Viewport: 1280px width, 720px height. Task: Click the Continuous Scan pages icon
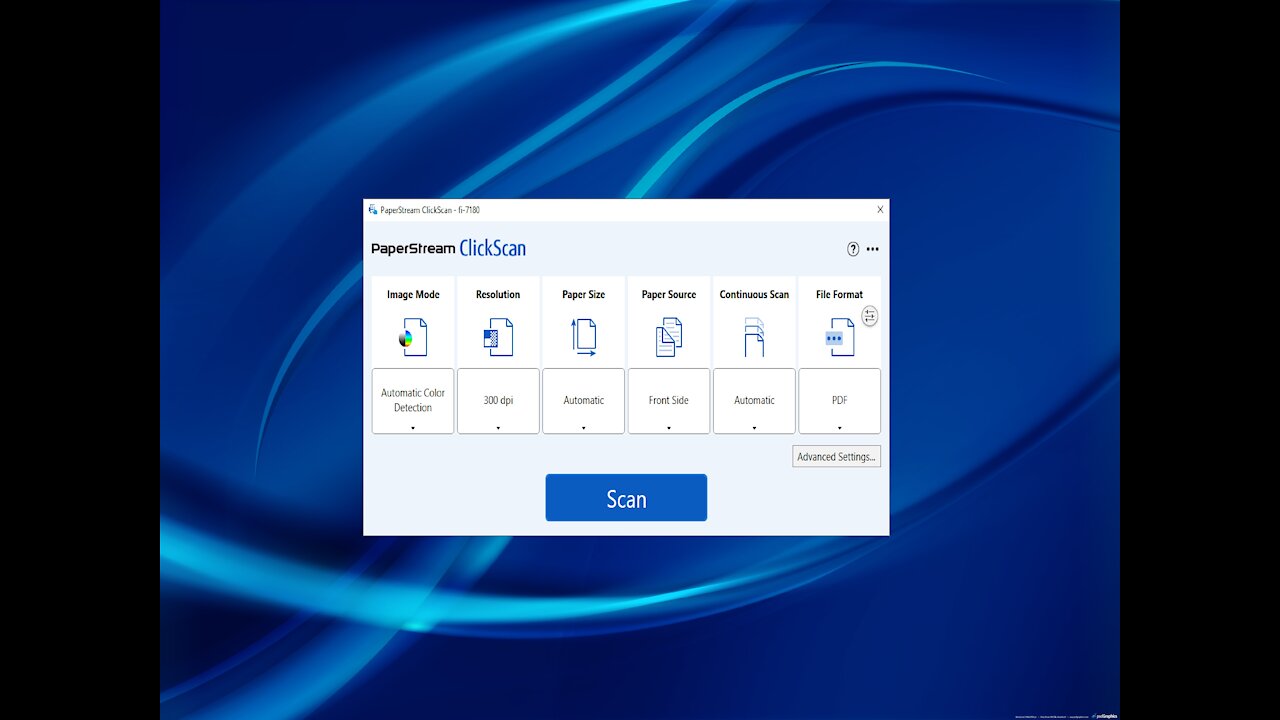click(x=754, y=338)
